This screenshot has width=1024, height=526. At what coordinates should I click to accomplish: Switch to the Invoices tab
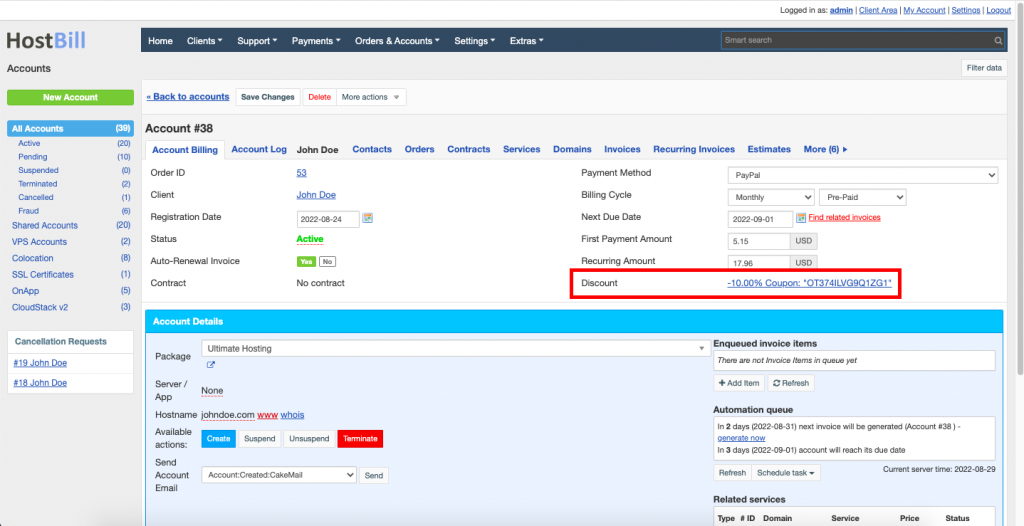(622, 149)
